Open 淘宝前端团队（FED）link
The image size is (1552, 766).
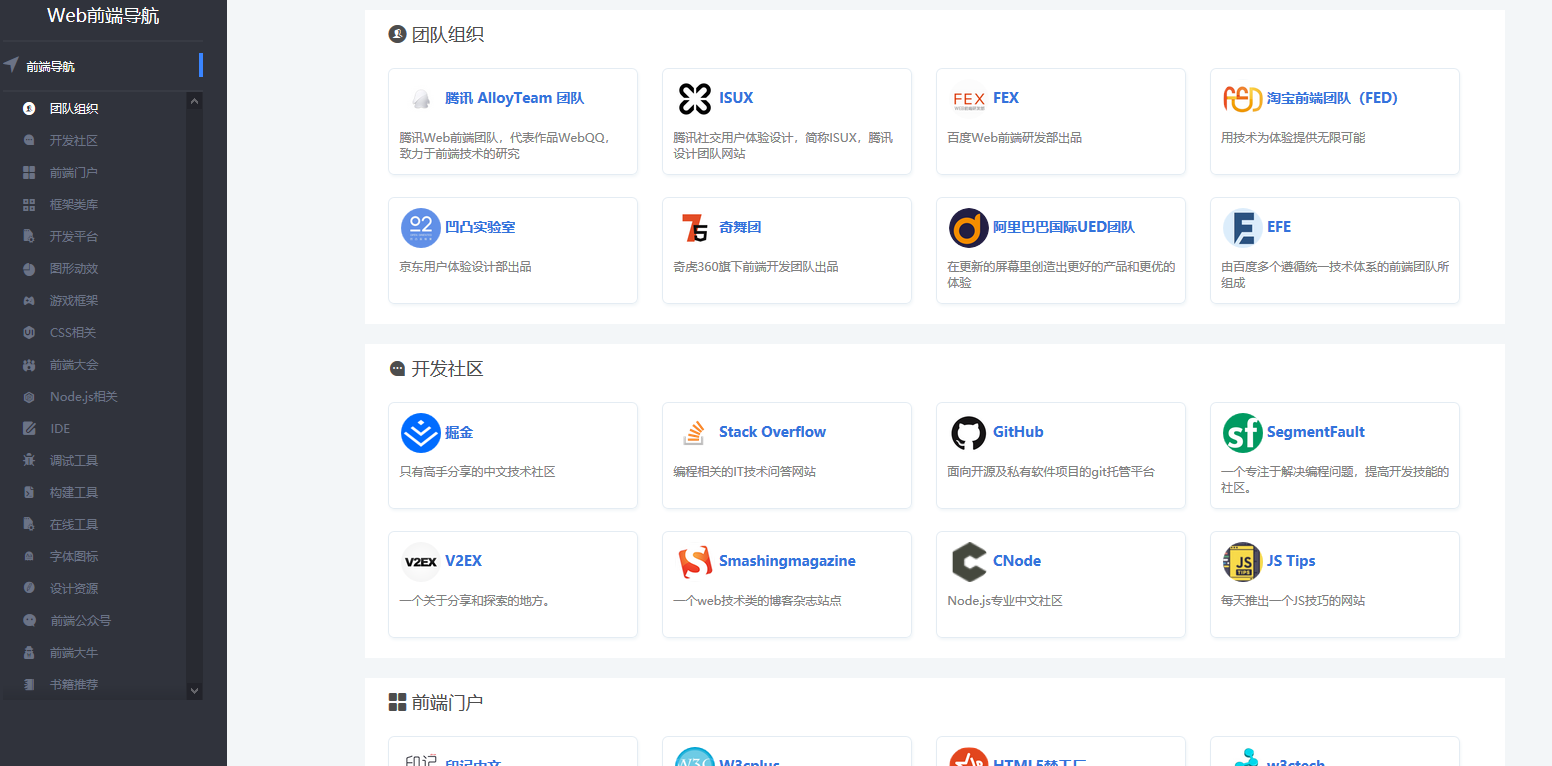(1332, 98)
